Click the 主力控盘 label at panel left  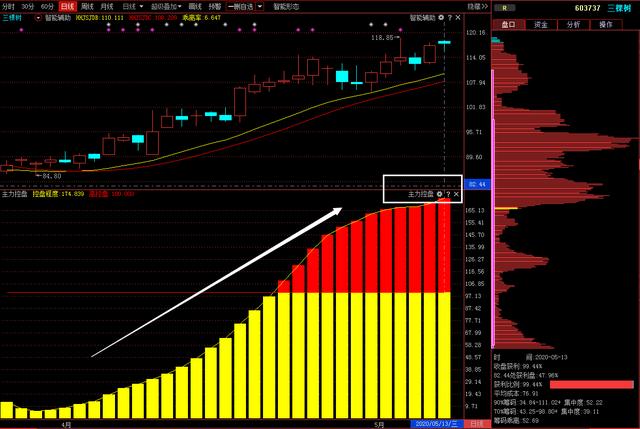pos(15,194)
